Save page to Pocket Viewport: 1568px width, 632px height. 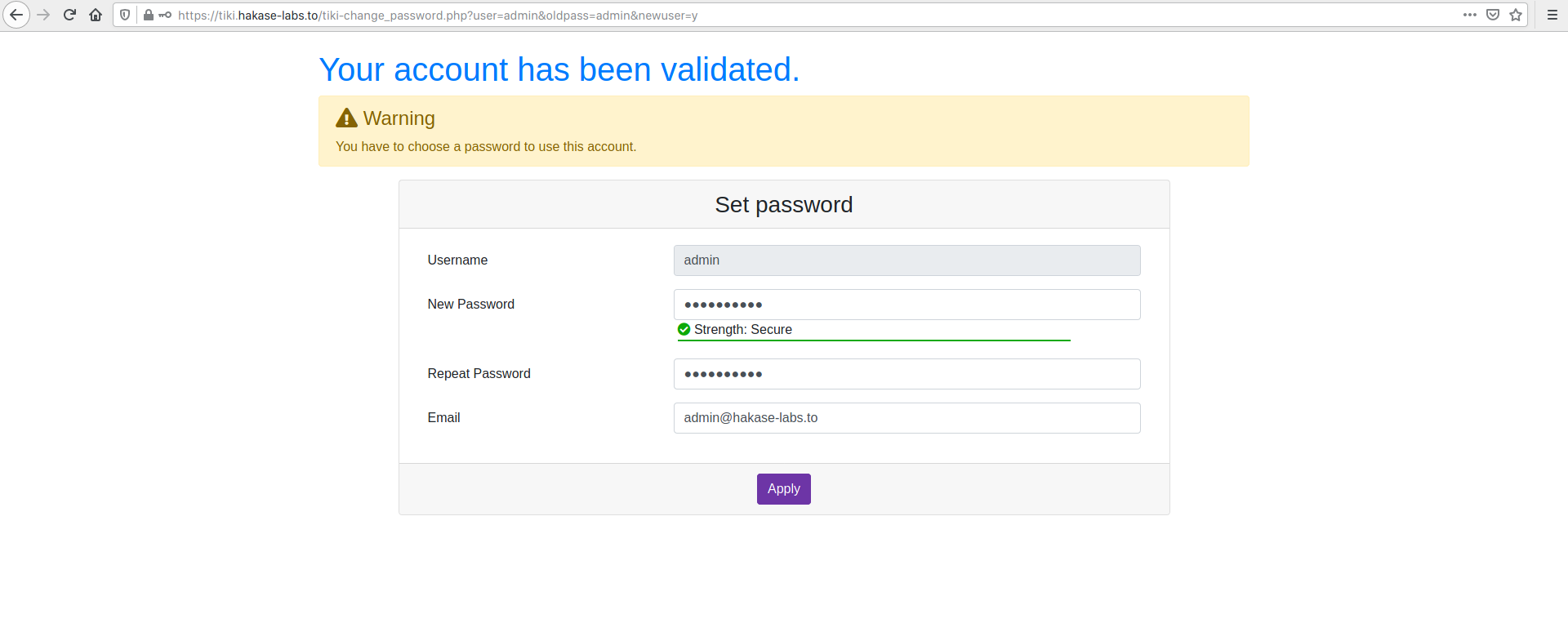point(1493,15)
